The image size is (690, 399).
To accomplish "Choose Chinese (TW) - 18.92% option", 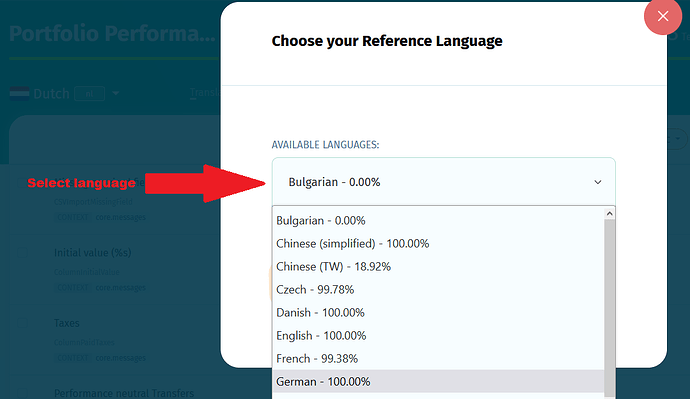I will pyautogui.click(x=438, y=266).
